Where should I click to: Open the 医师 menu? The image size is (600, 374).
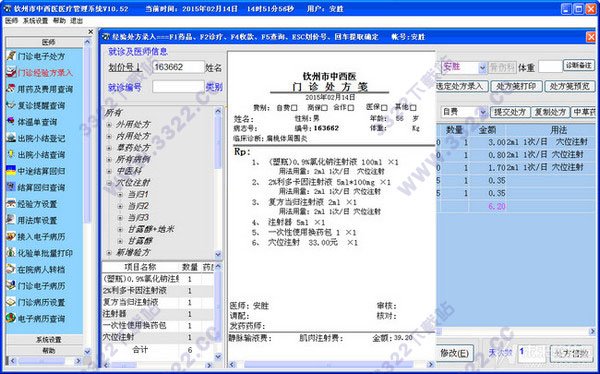pyautogui.click(x=11, y=21)
